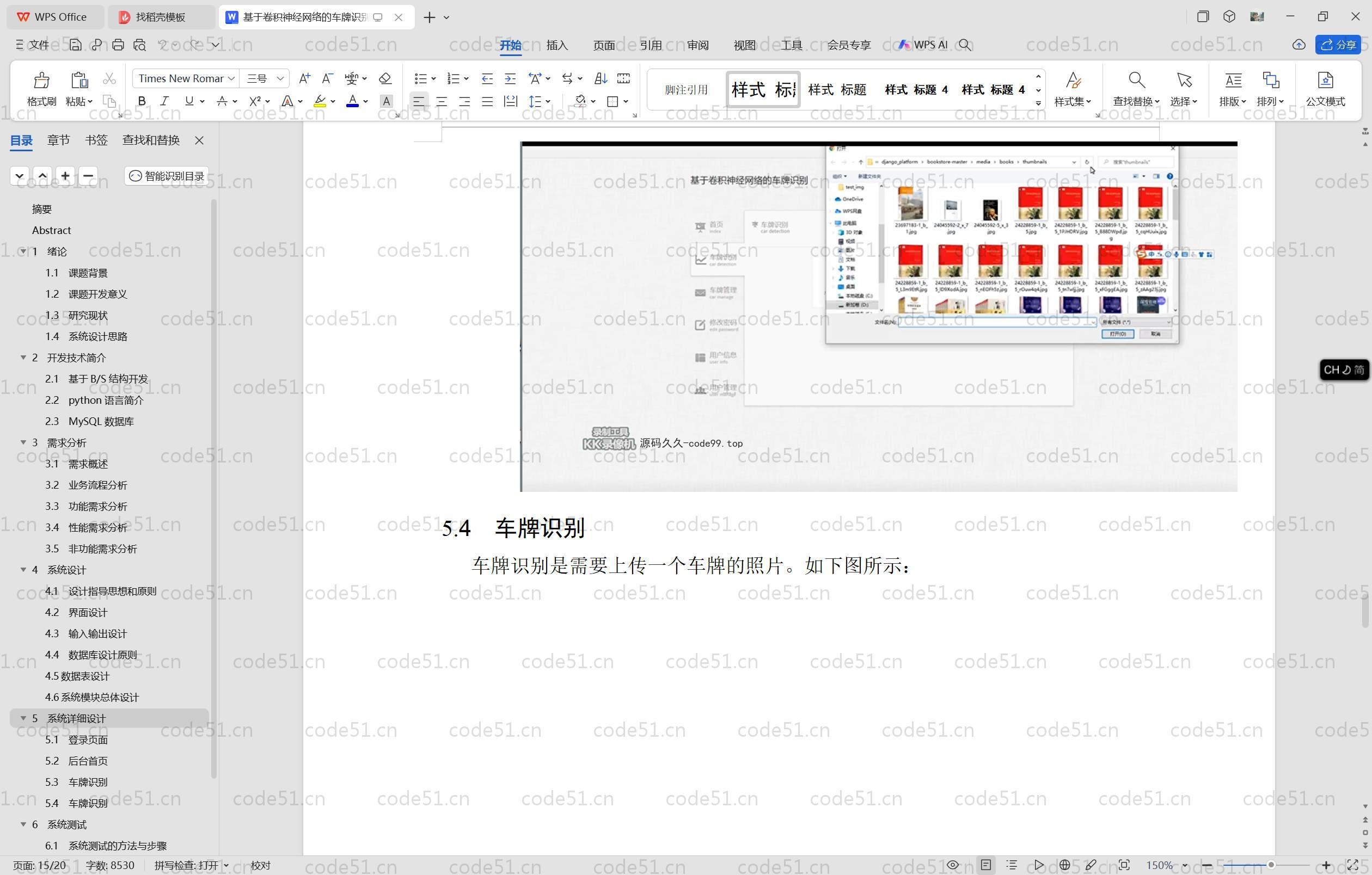
Task: Click the numbered list icon
Action: point(453,78)
